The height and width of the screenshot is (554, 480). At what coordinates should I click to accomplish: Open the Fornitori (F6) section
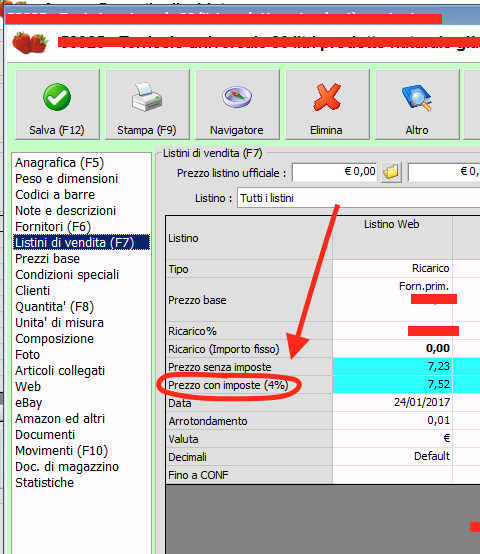pyautogui.click(x=53, y=227)
